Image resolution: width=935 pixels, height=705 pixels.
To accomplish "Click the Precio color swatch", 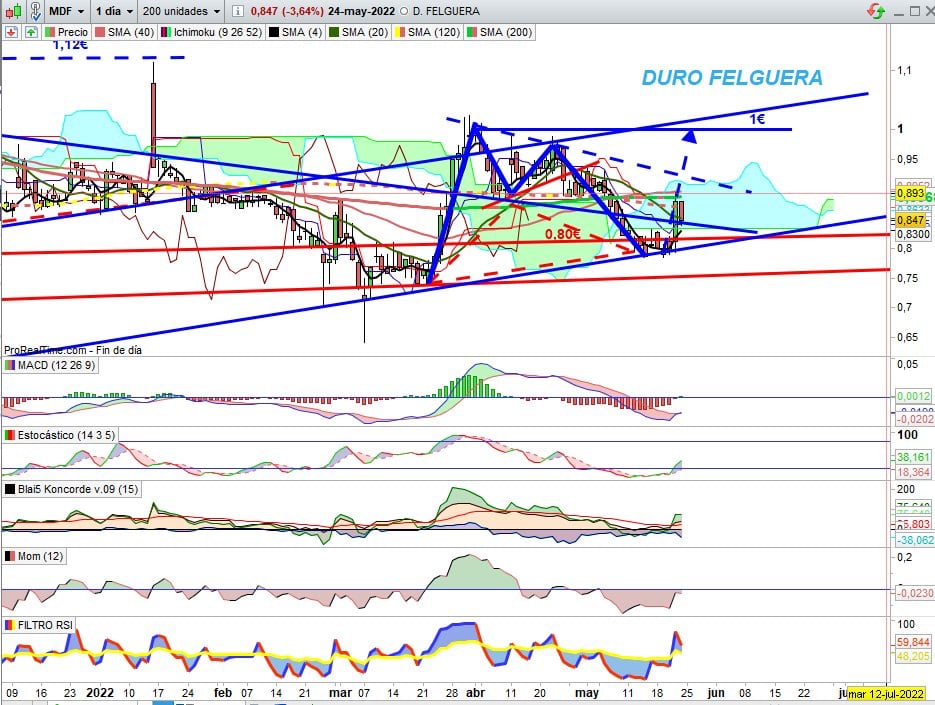I will click(x=49, y=32).
